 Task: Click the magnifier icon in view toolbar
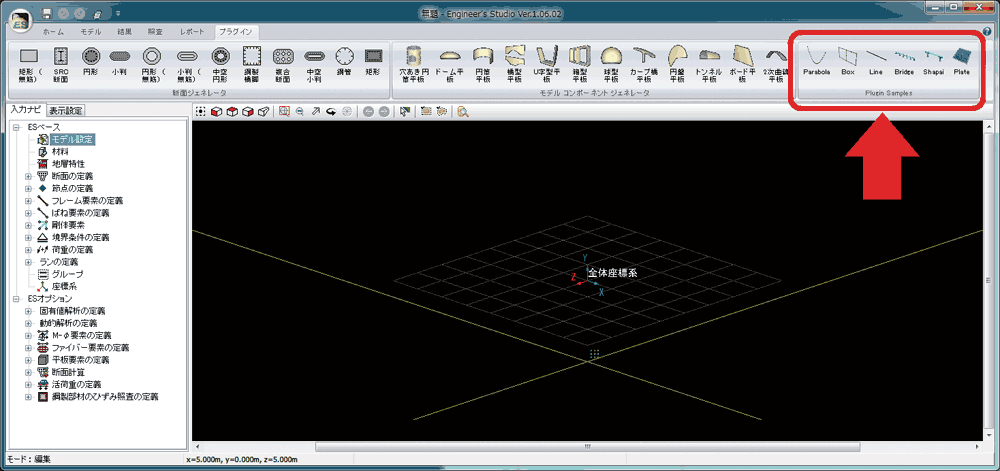pos(463,111)
